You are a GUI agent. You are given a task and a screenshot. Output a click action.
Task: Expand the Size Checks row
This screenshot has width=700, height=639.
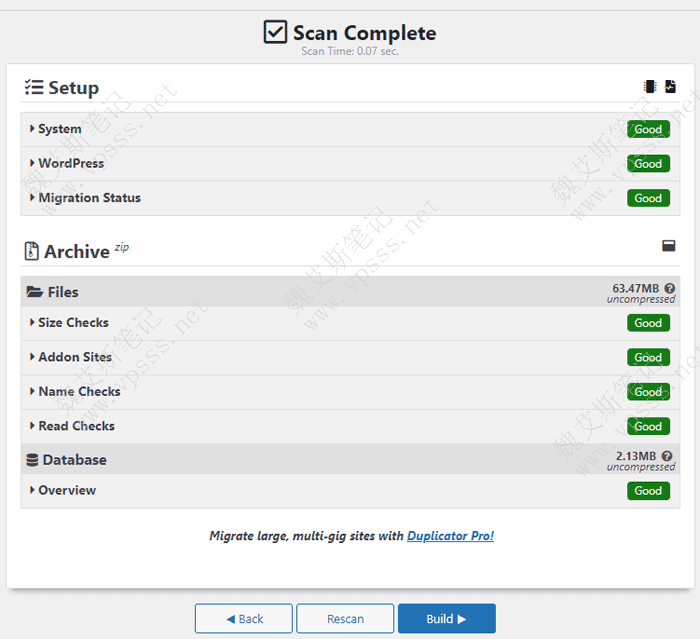73,322
